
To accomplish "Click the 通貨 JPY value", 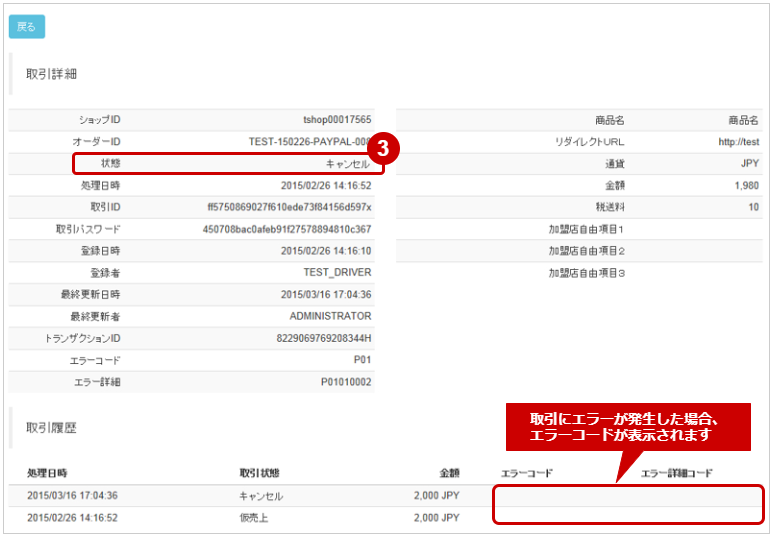I will (749, 163).
